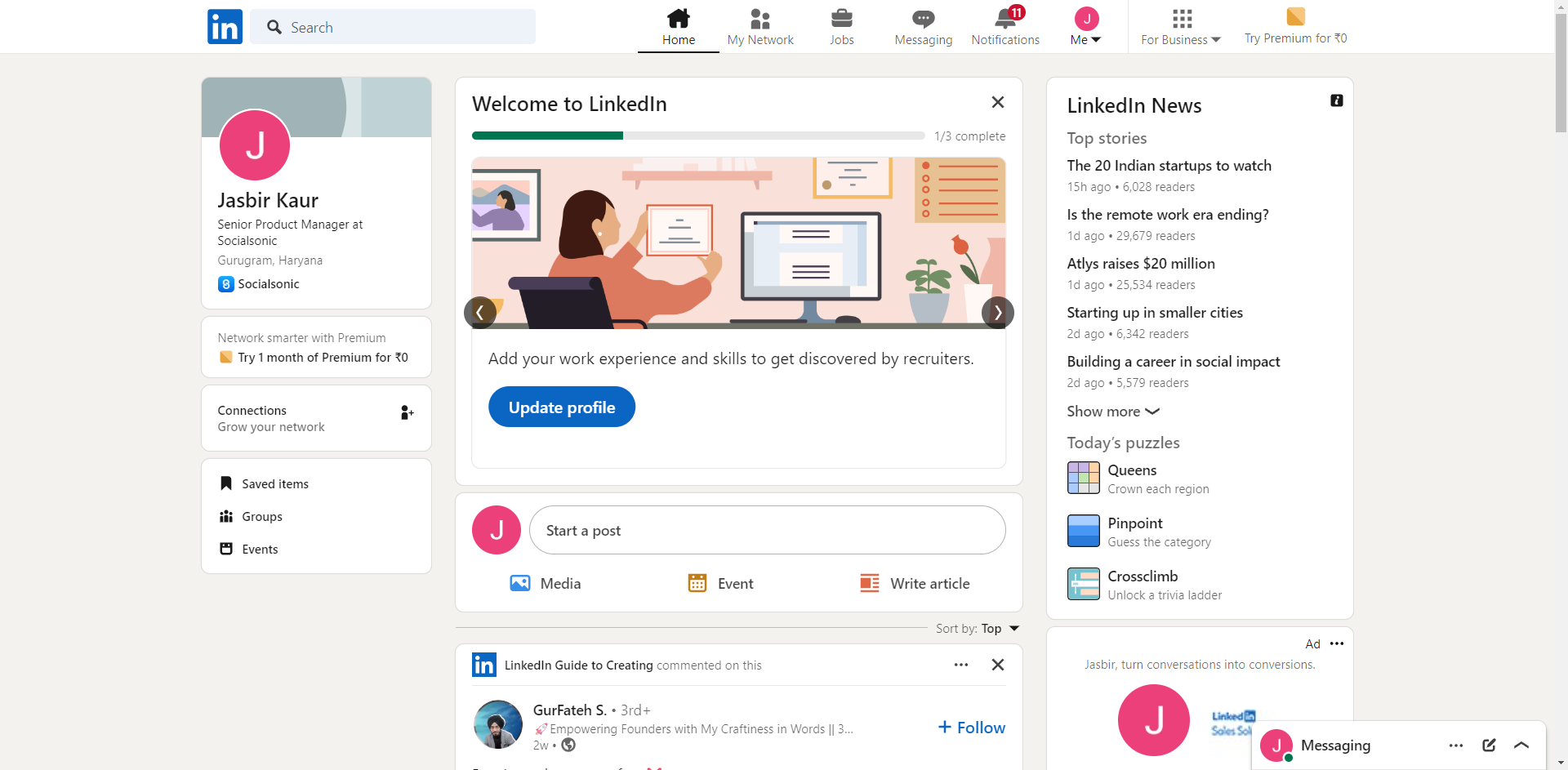Click the Start a post field
1568x770 pixels.
768,530
